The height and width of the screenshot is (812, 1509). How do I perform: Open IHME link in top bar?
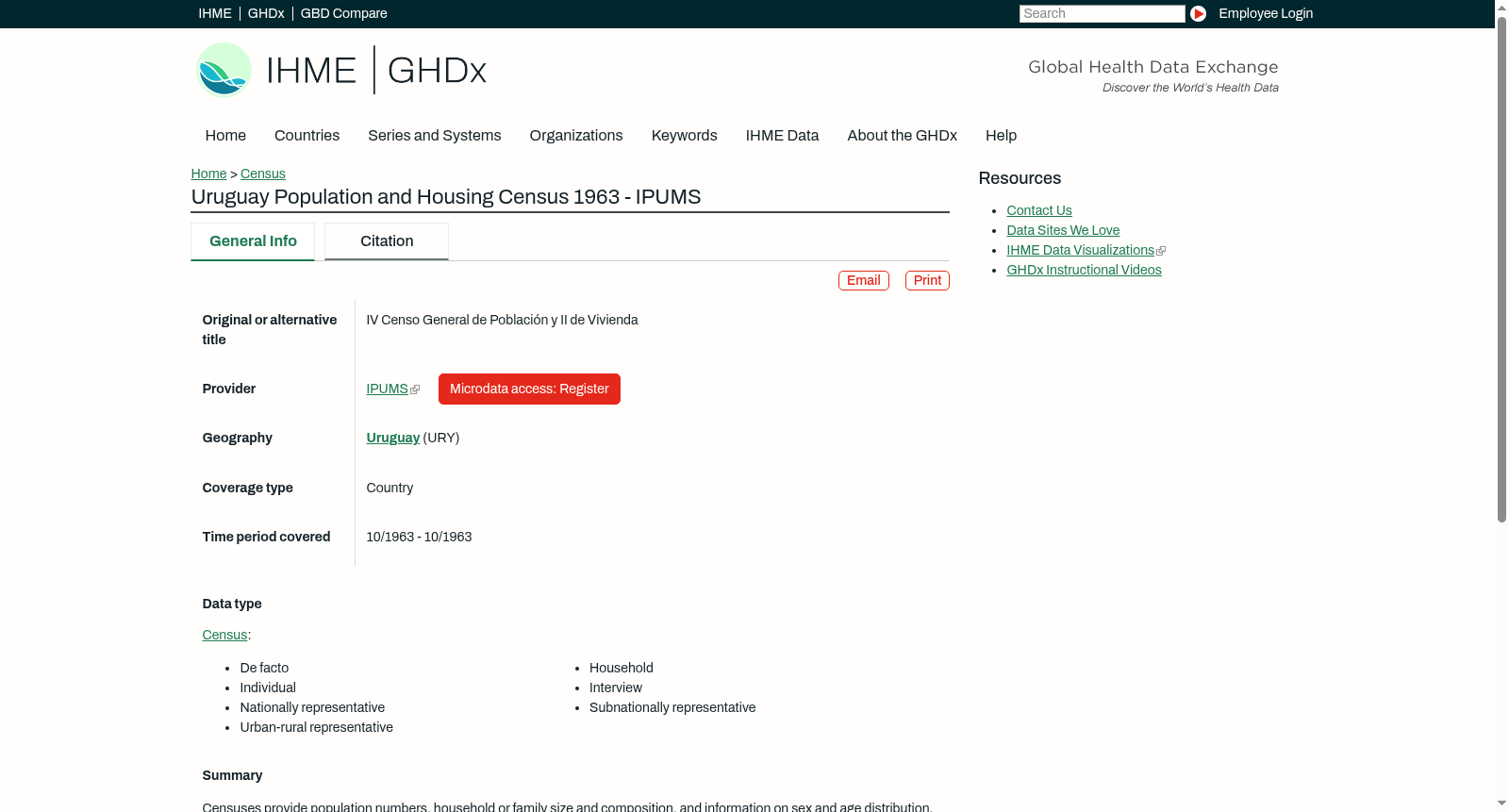(x=215, y=13)
